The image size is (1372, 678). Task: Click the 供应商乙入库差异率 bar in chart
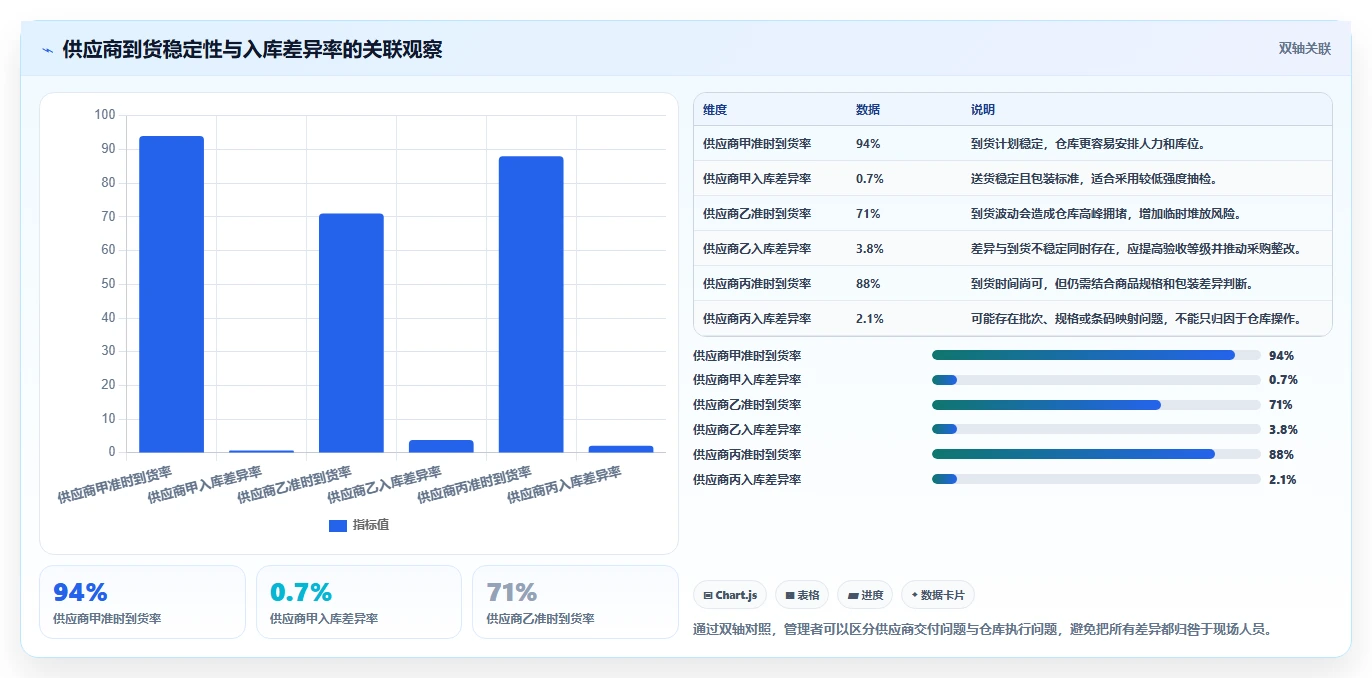click(x=441, y=446)
